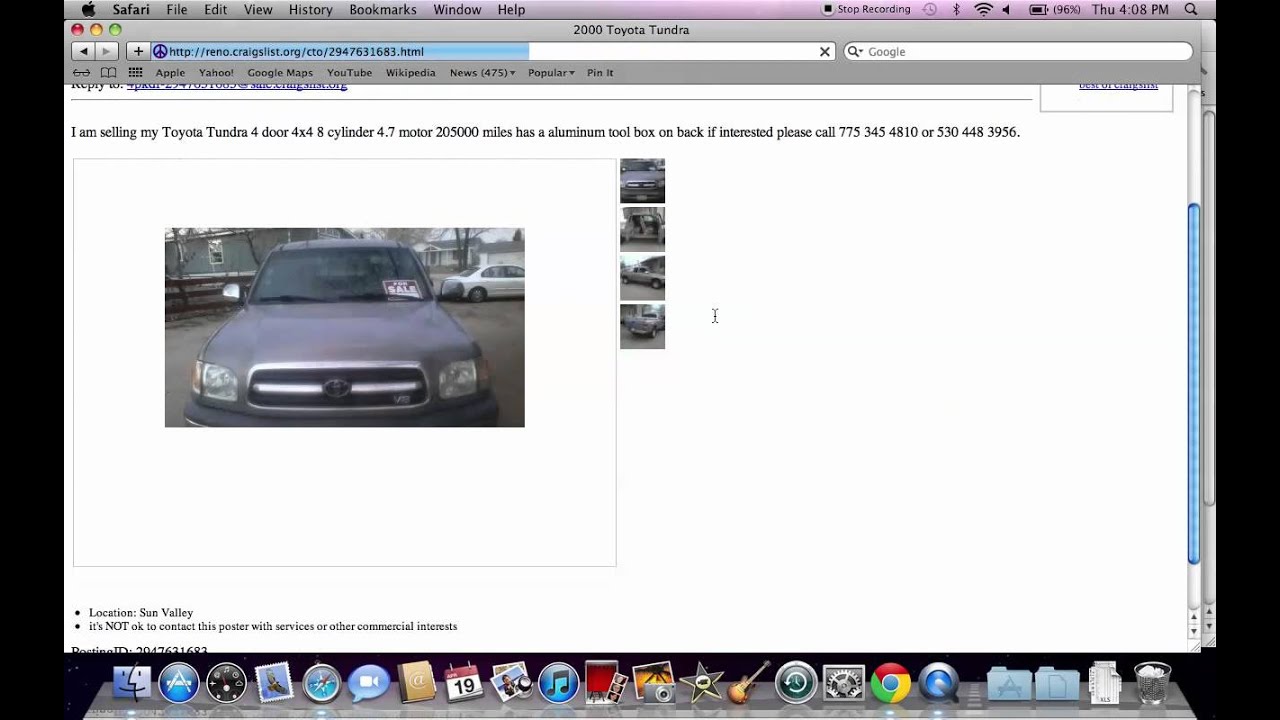Viewport: 1280px width, 720px height.
Task: Expand the News (475) bookmarks dropdown
Action: point(482,72)
